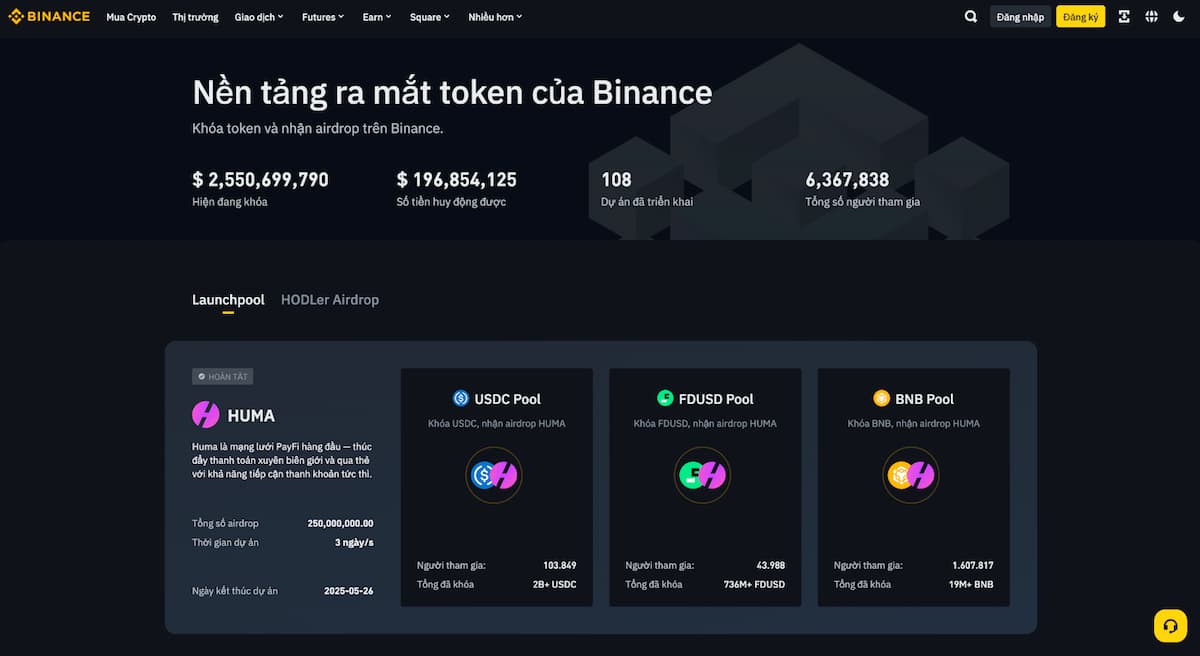This screenshot has width=1200, height=656.
Task: Click the FDUSD Pool coin icon
Action: pyautogui.click(x=665, y=398)
